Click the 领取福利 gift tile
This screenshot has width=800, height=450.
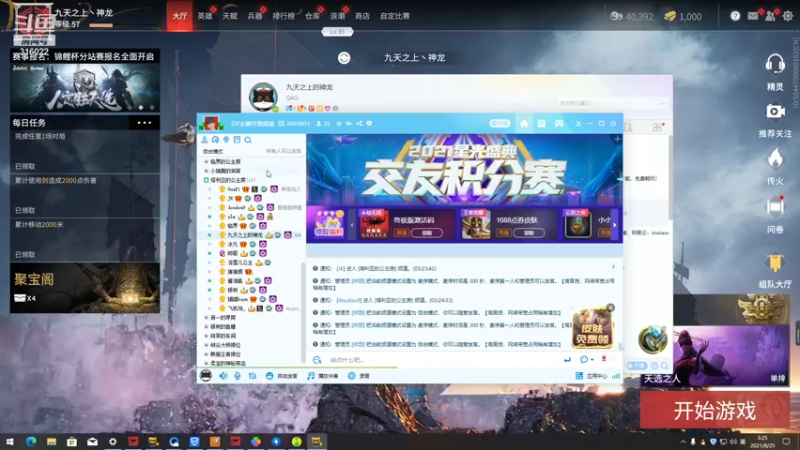328,224
